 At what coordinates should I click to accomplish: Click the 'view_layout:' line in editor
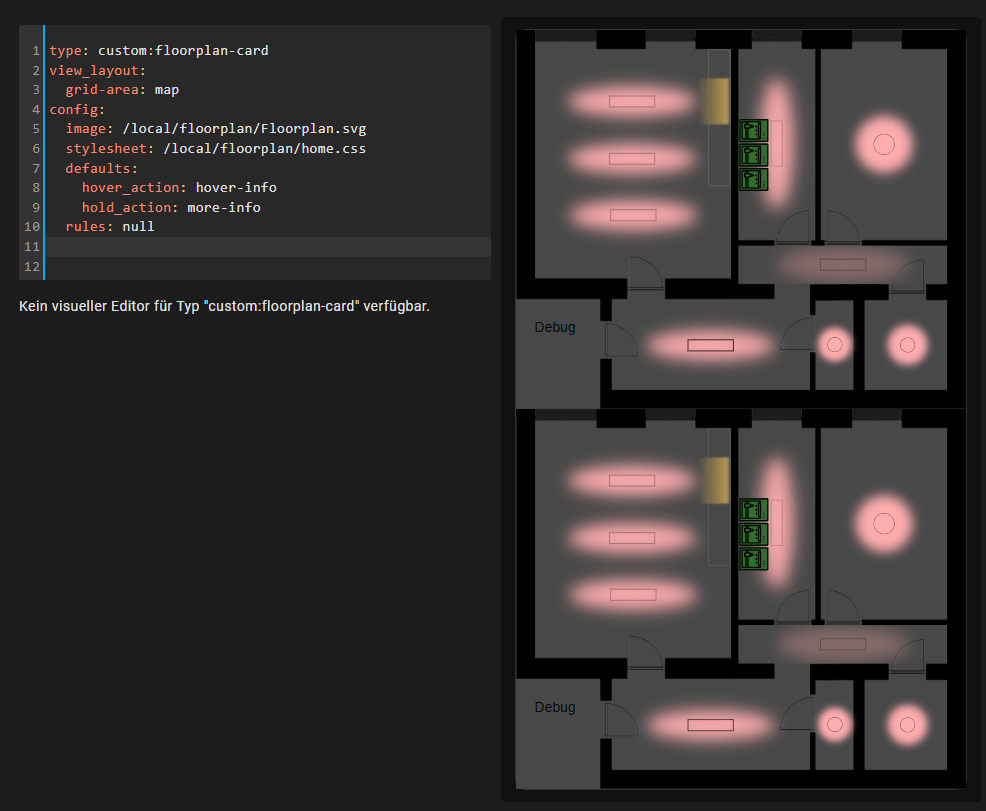pos(267,70)
